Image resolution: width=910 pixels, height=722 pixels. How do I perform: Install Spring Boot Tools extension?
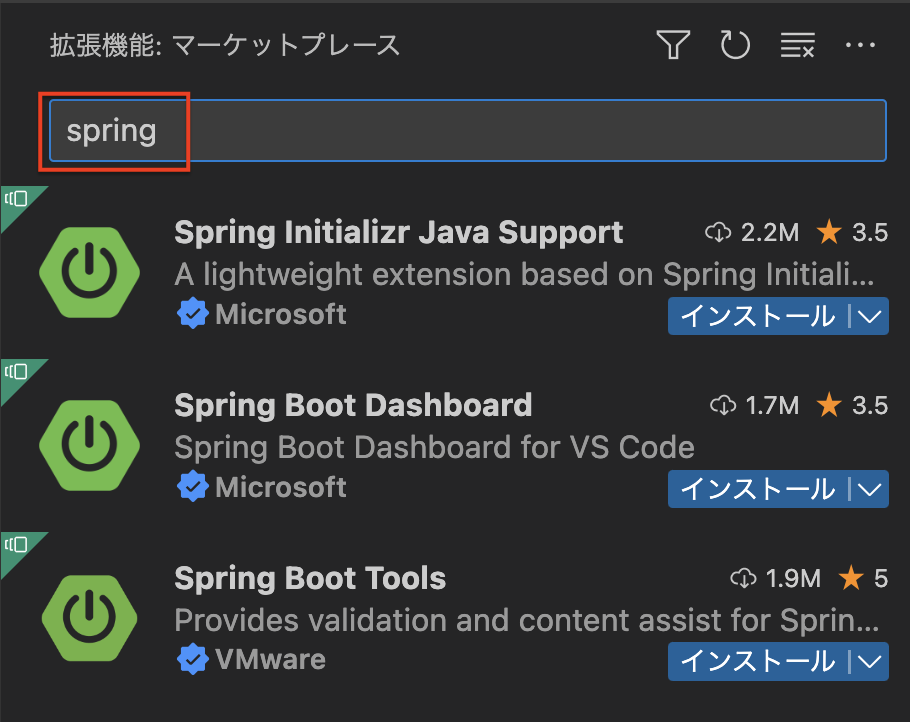click(x=757, y=662)
